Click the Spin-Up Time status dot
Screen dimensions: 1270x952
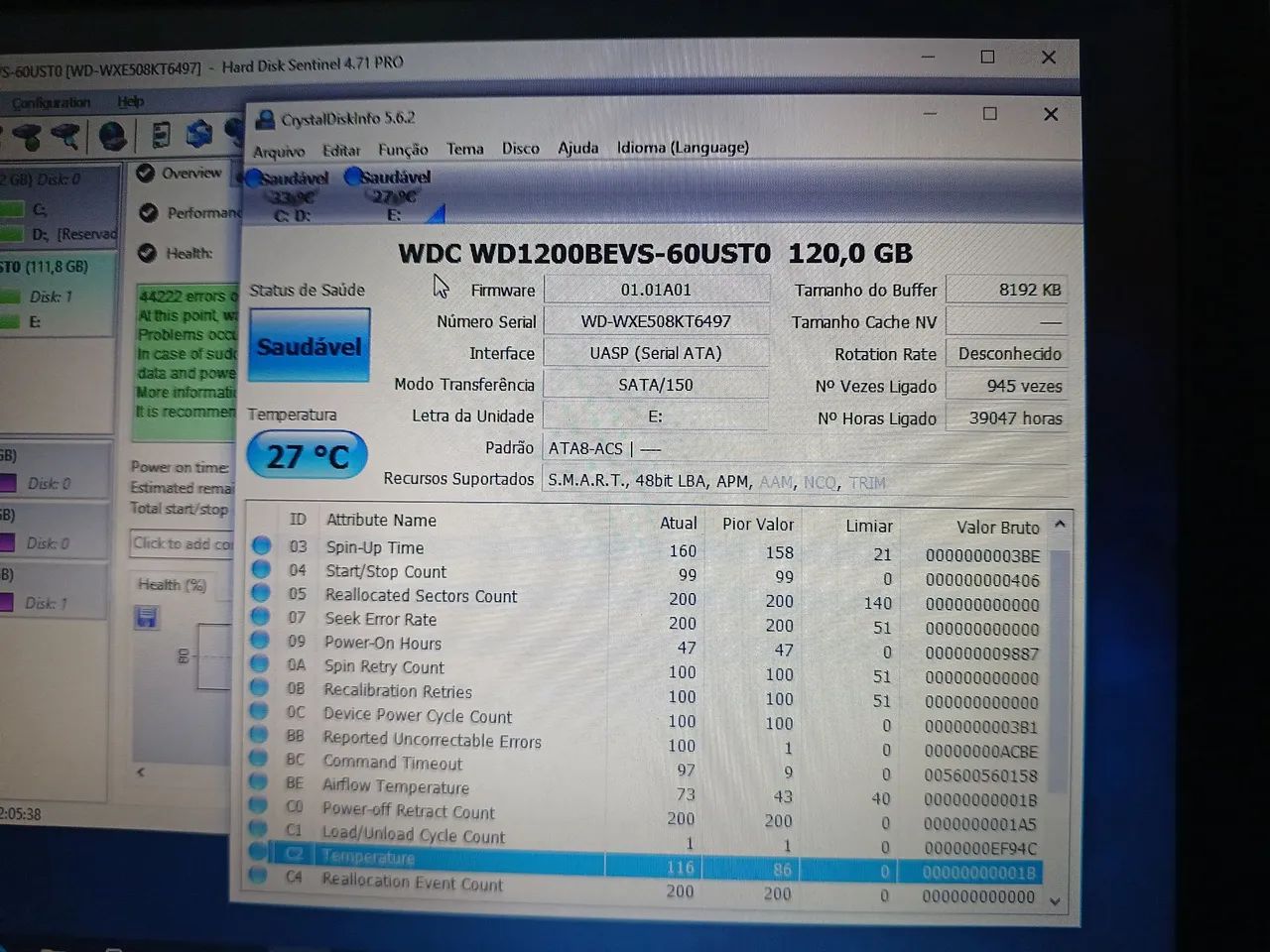(x=261, y=545)
